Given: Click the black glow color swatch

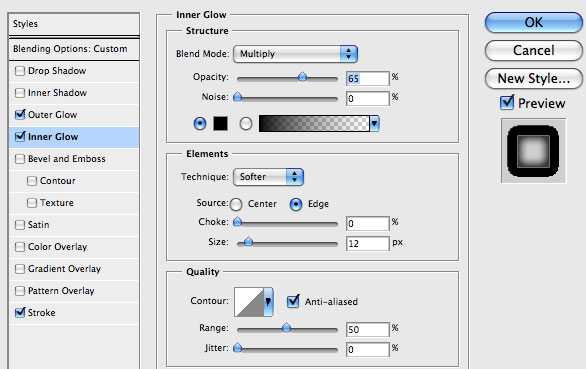Looking at the screenshot, I should pyautogui.click(x=220, y=123).
